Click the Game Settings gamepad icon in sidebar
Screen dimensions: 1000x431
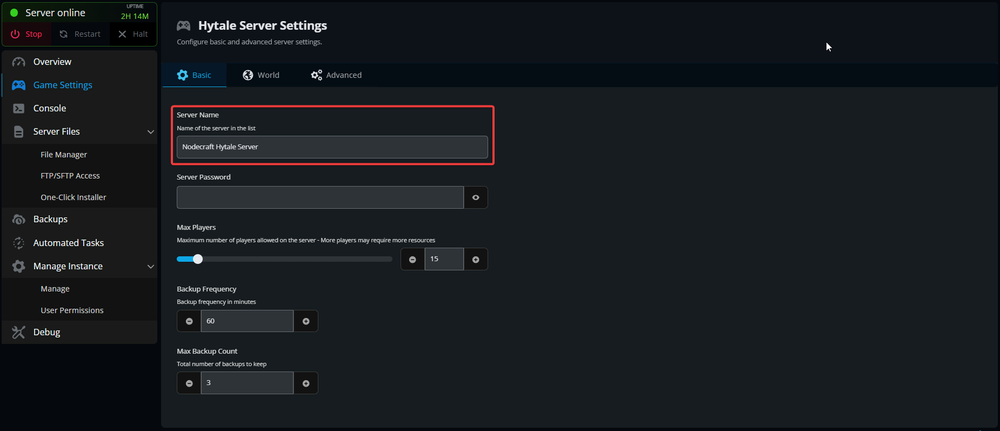18,85
